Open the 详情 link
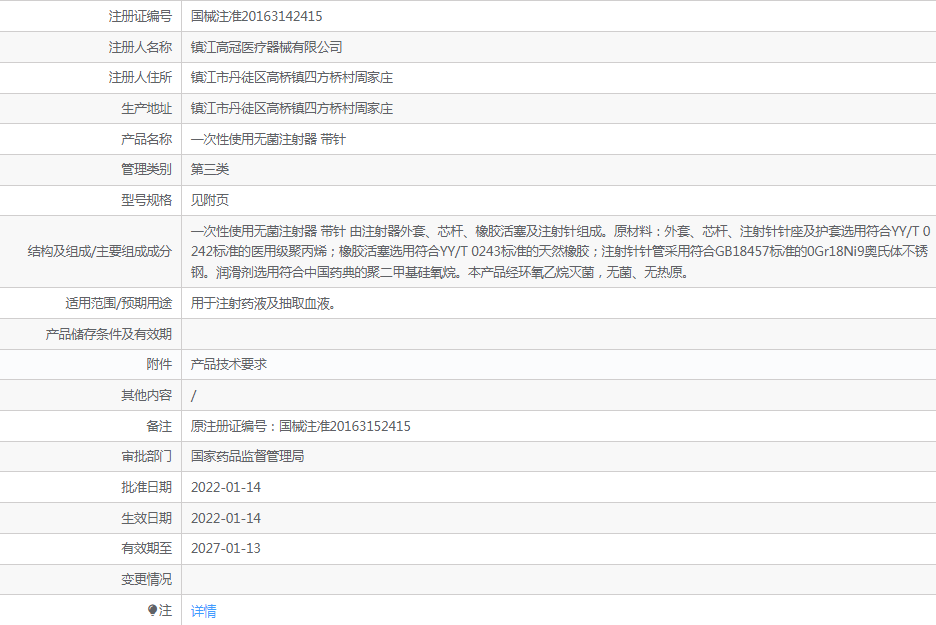936x625 pixels. pos(203,611)
